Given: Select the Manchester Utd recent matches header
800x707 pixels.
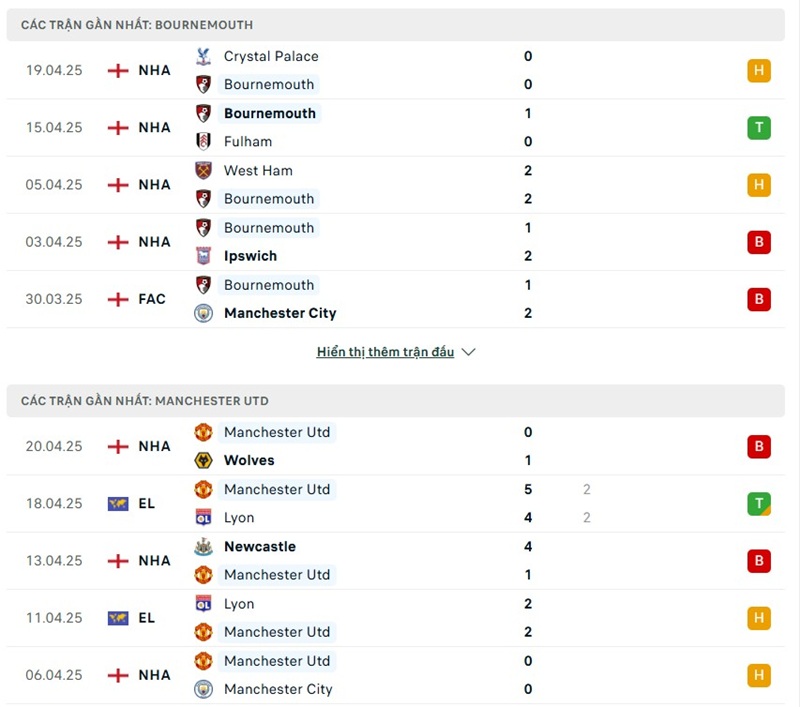Looking at the screenshot, I should tap(145, 401).
